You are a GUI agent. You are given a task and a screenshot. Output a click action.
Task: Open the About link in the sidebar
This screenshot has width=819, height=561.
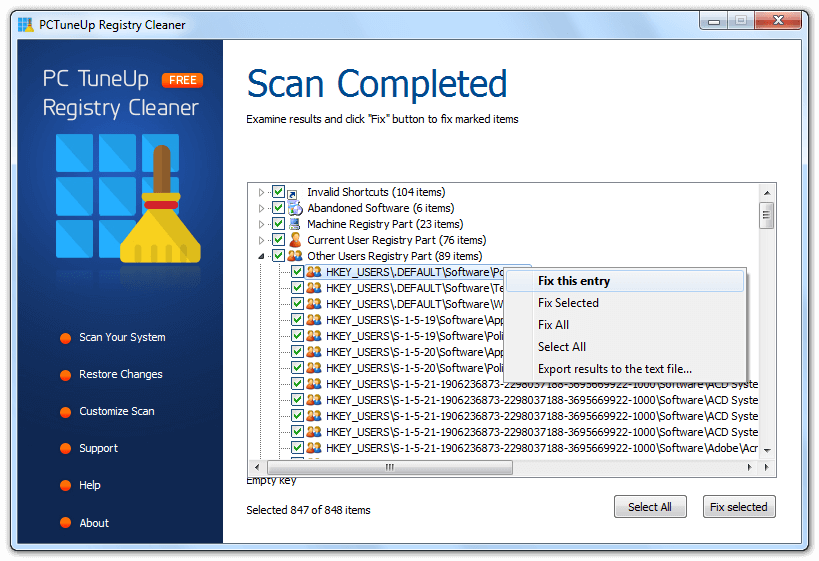click(93, 523)
